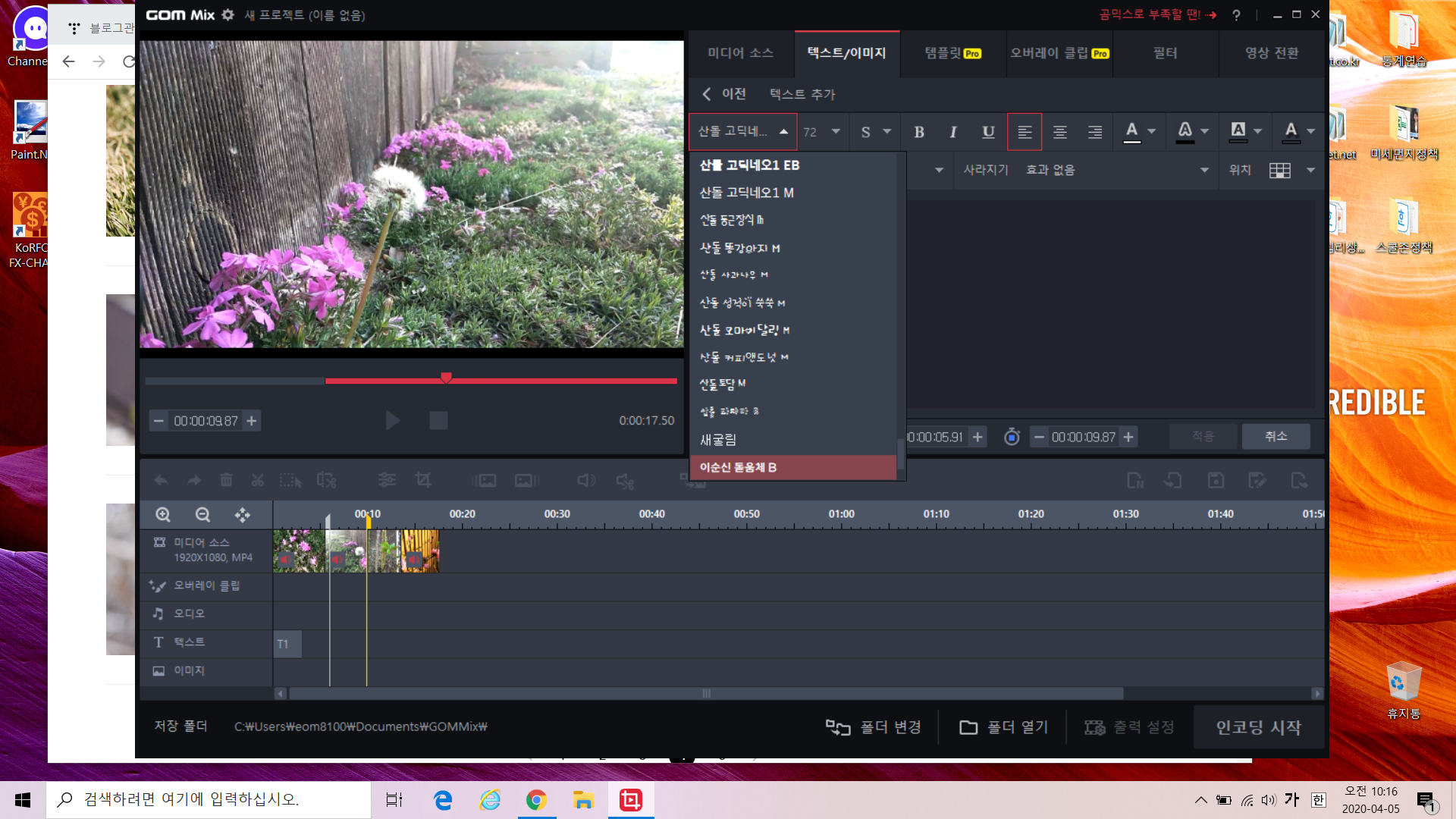Choose 새굴림 font from list
This screenshot has height=819, width=1456.
[718, 440]
